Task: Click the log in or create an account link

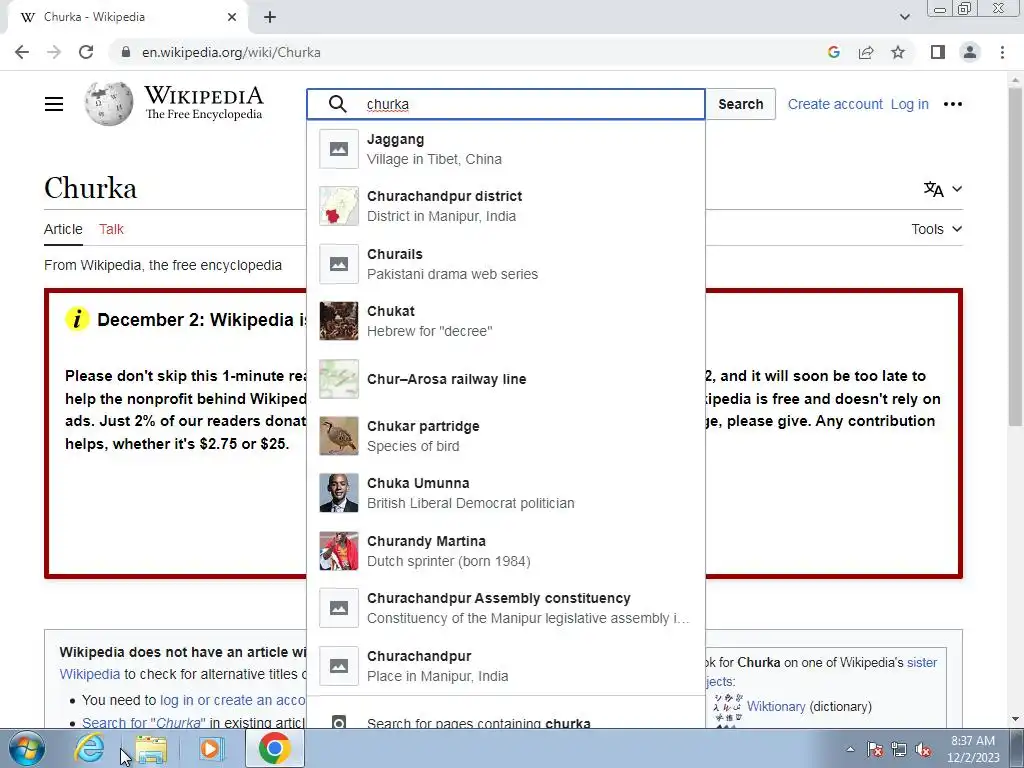Action: (x=232, y=700)
